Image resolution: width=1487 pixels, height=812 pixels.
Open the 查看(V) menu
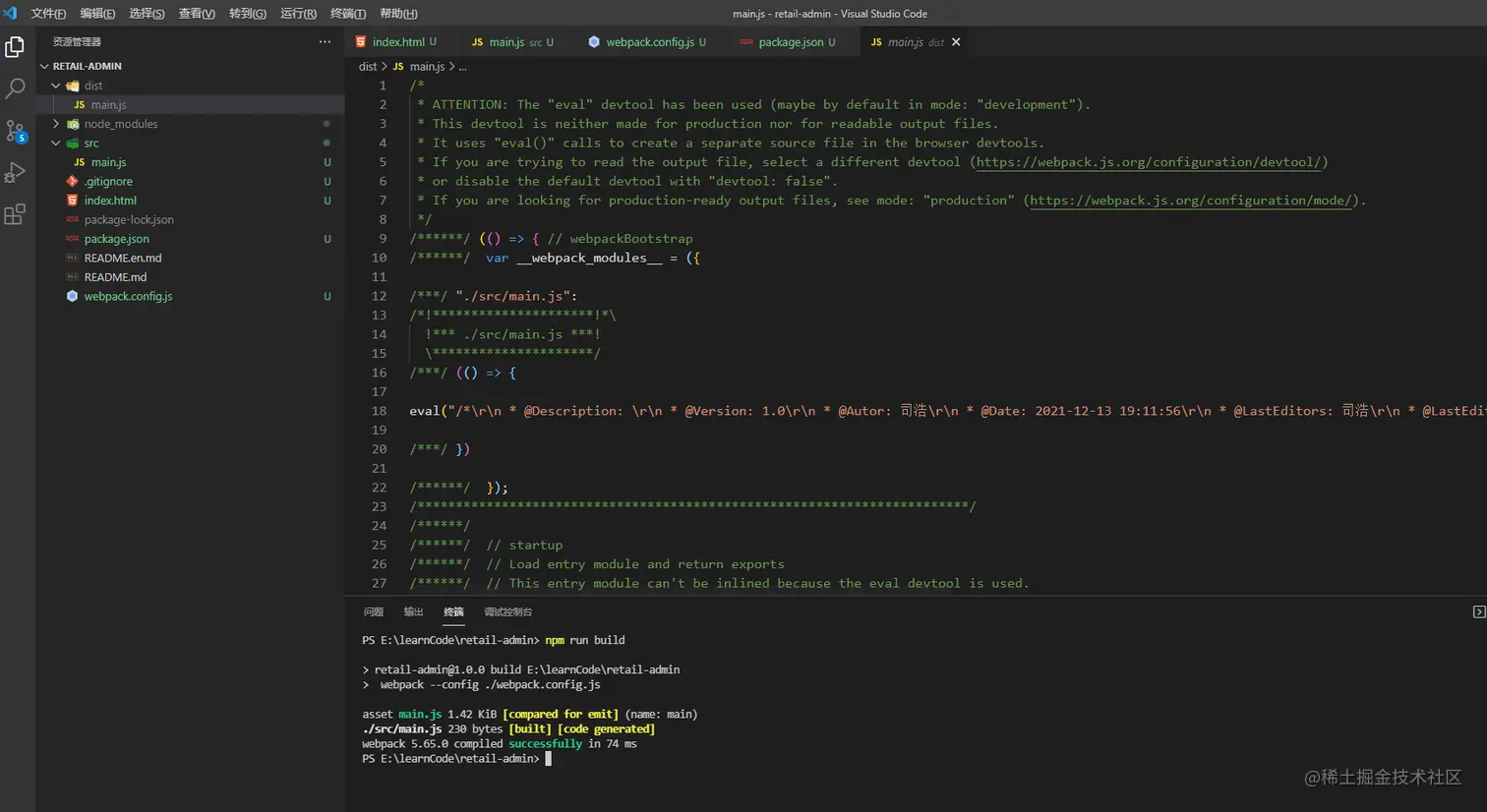pyautogui.click(x=197, y=14)
